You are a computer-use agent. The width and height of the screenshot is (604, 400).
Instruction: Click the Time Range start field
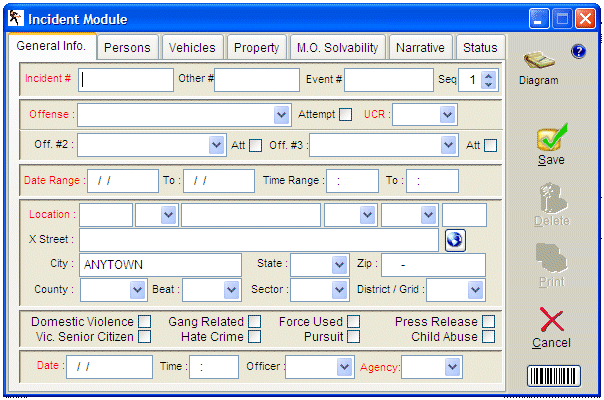click(352, 181)
